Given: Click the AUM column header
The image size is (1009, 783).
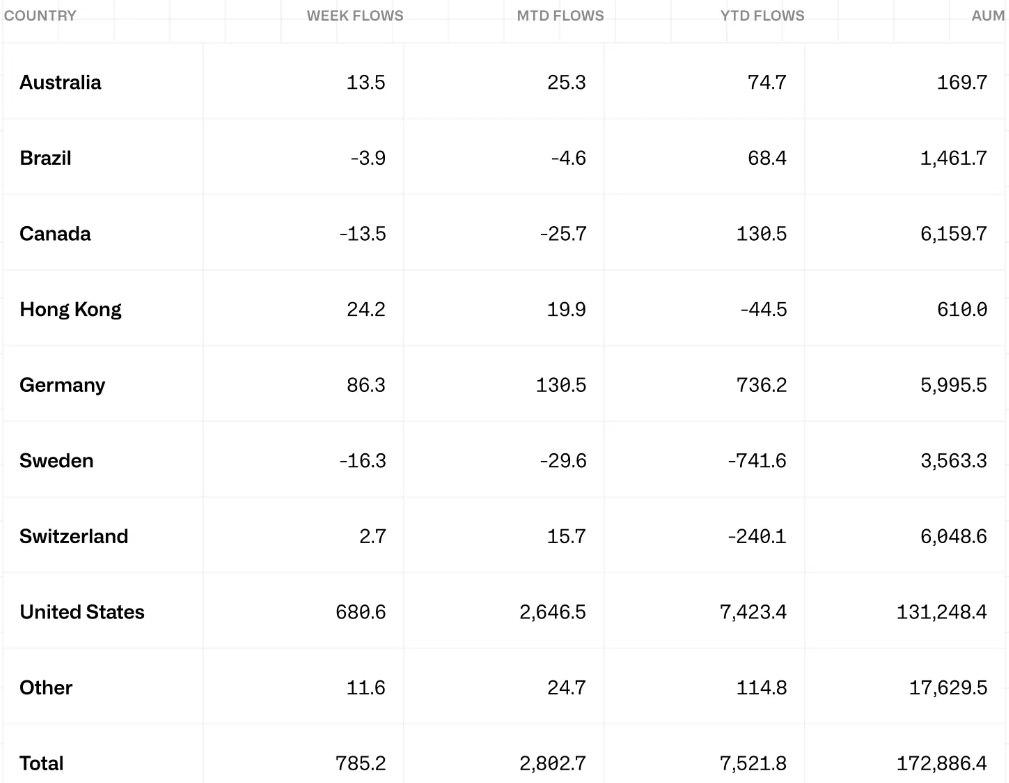Looking at the screenshot, I should click(x=988, y=15).
